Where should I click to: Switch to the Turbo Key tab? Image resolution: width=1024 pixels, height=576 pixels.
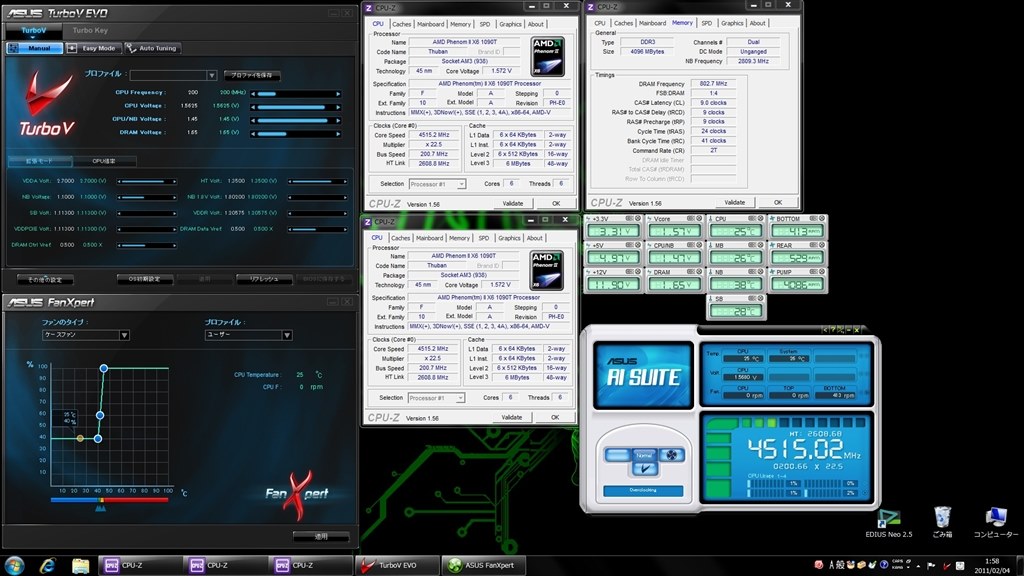pos(90,30)
